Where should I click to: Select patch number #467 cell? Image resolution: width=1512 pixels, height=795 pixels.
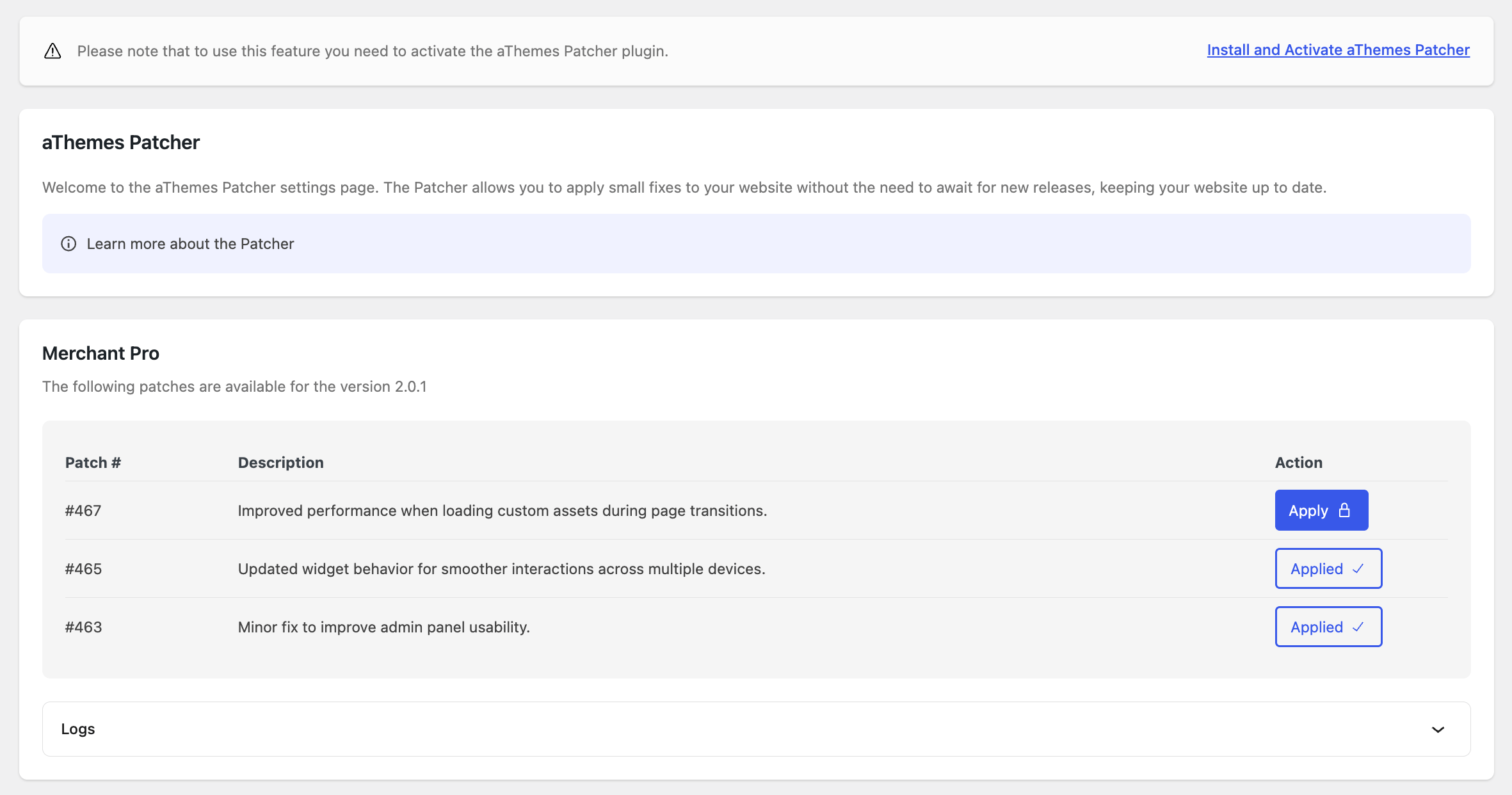pos(83,511)
